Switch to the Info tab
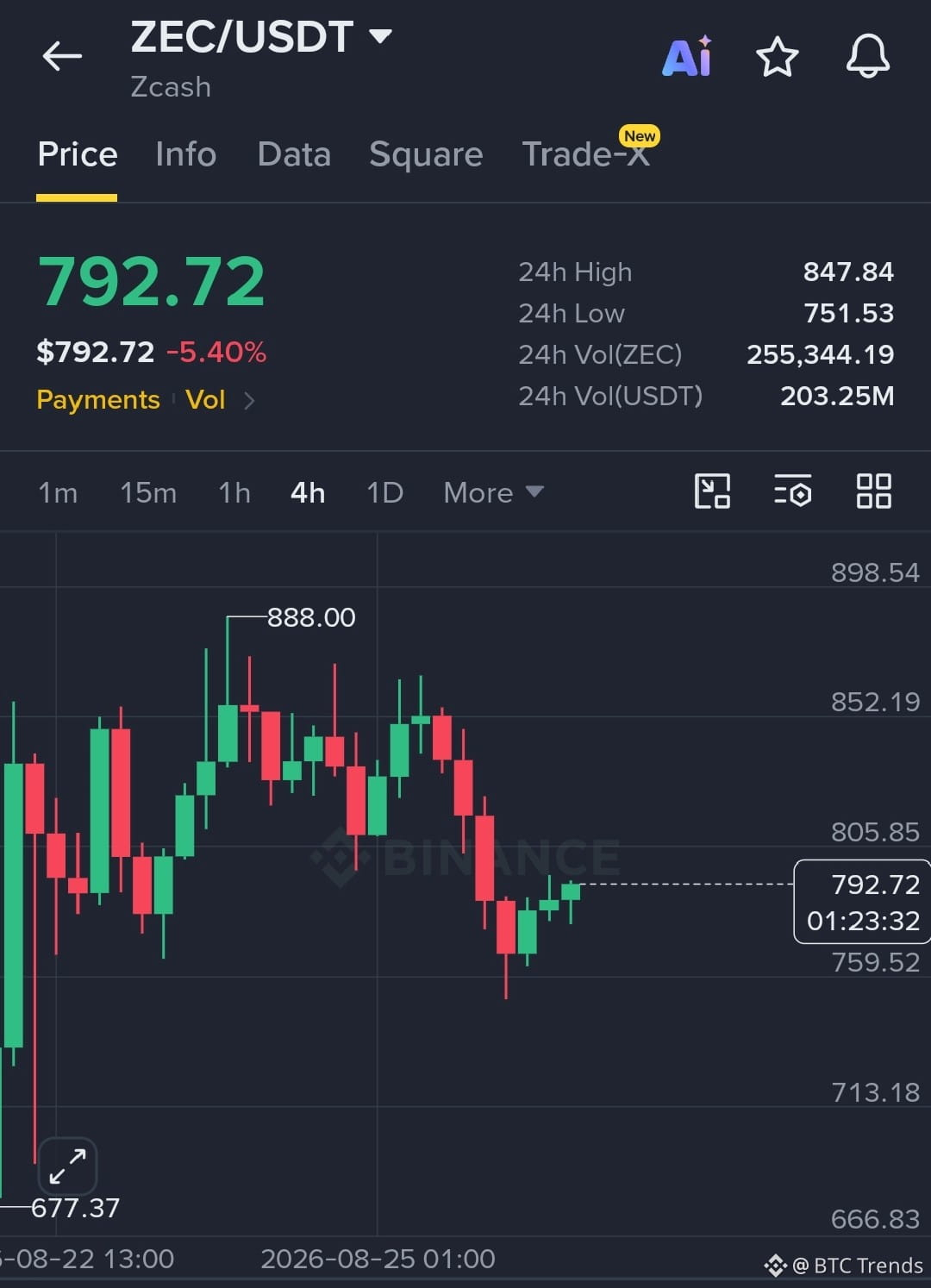931x1288 pixels. [186, 154]
